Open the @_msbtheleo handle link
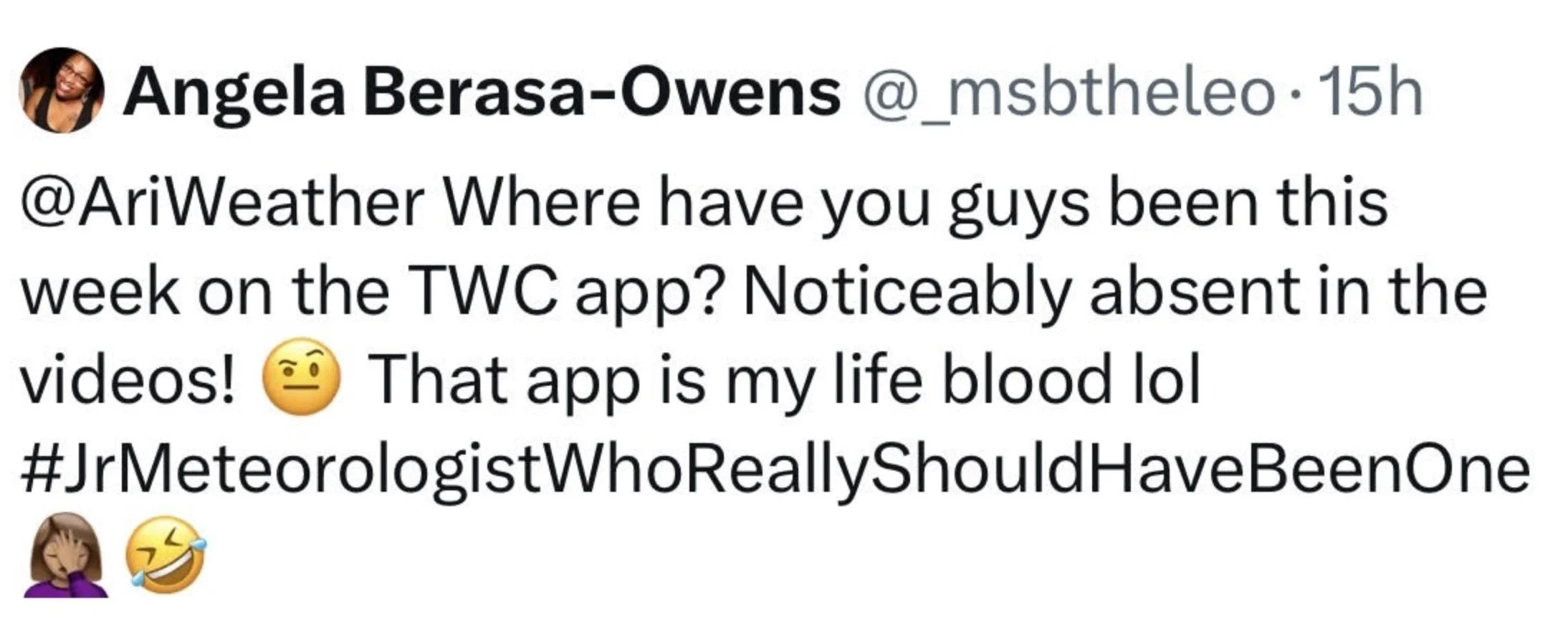1568x618 pixels. coord(1068,95)
